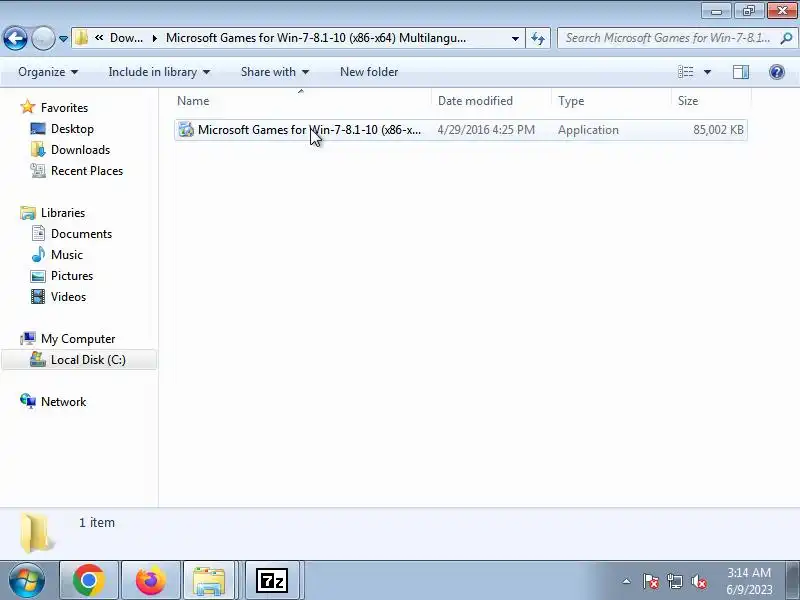Sort by Name column header

(x=303, y=101)
